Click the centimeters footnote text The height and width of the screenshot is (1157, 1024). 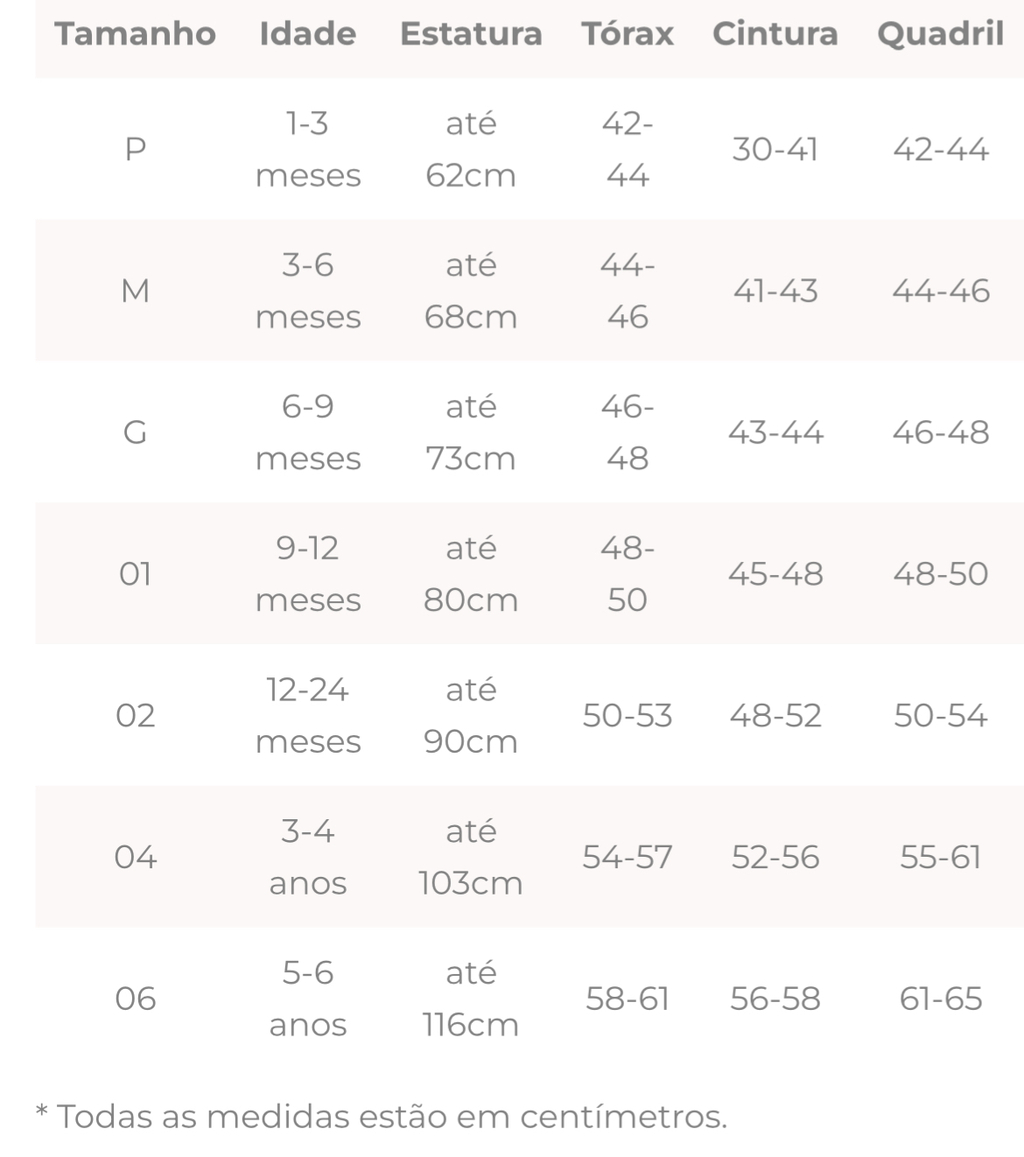coord(381,1116)
